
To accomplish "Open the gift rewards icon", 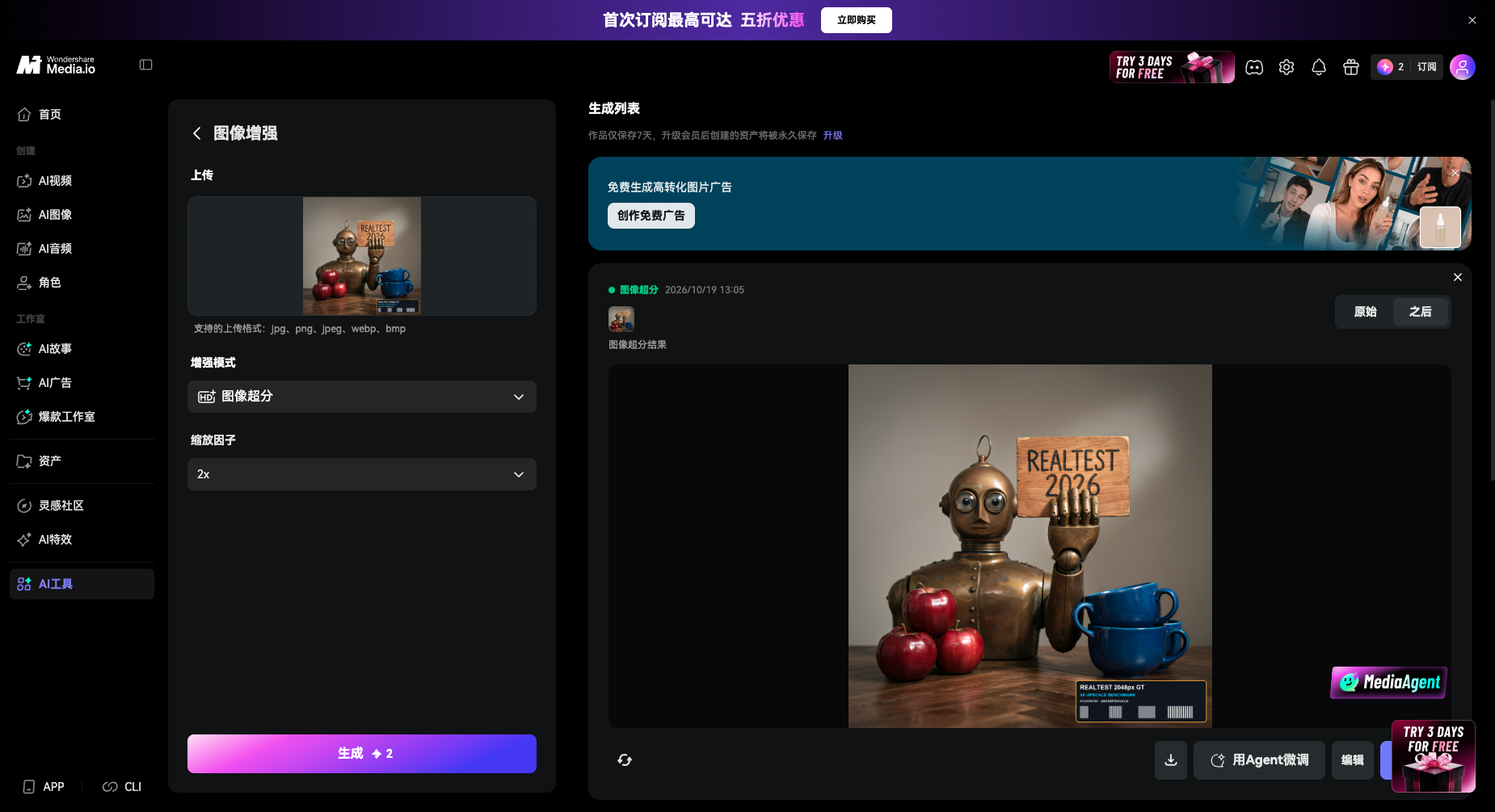I will pos(1351,67).
